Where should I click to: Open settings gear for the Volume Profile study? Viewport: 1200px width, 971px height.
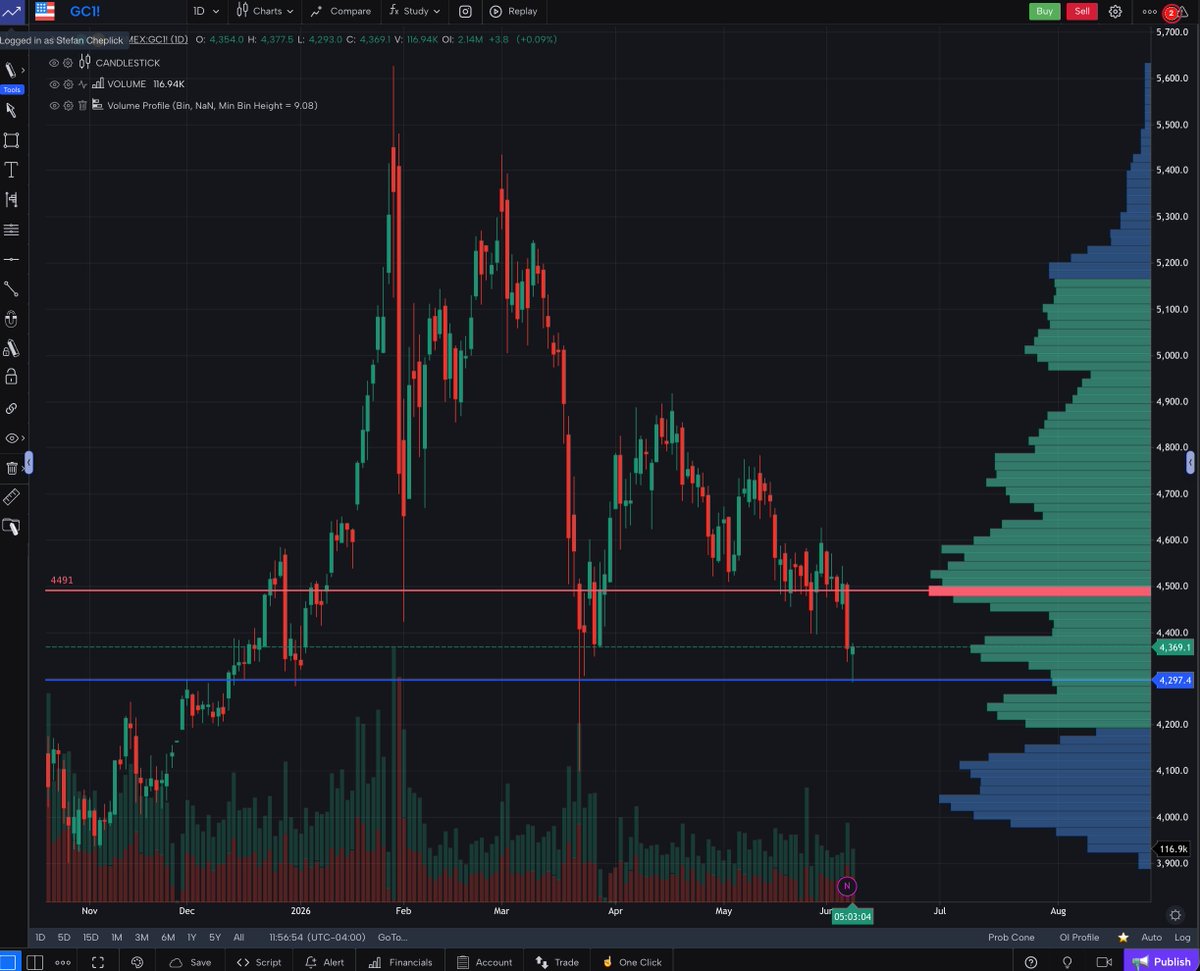(68, 105)
